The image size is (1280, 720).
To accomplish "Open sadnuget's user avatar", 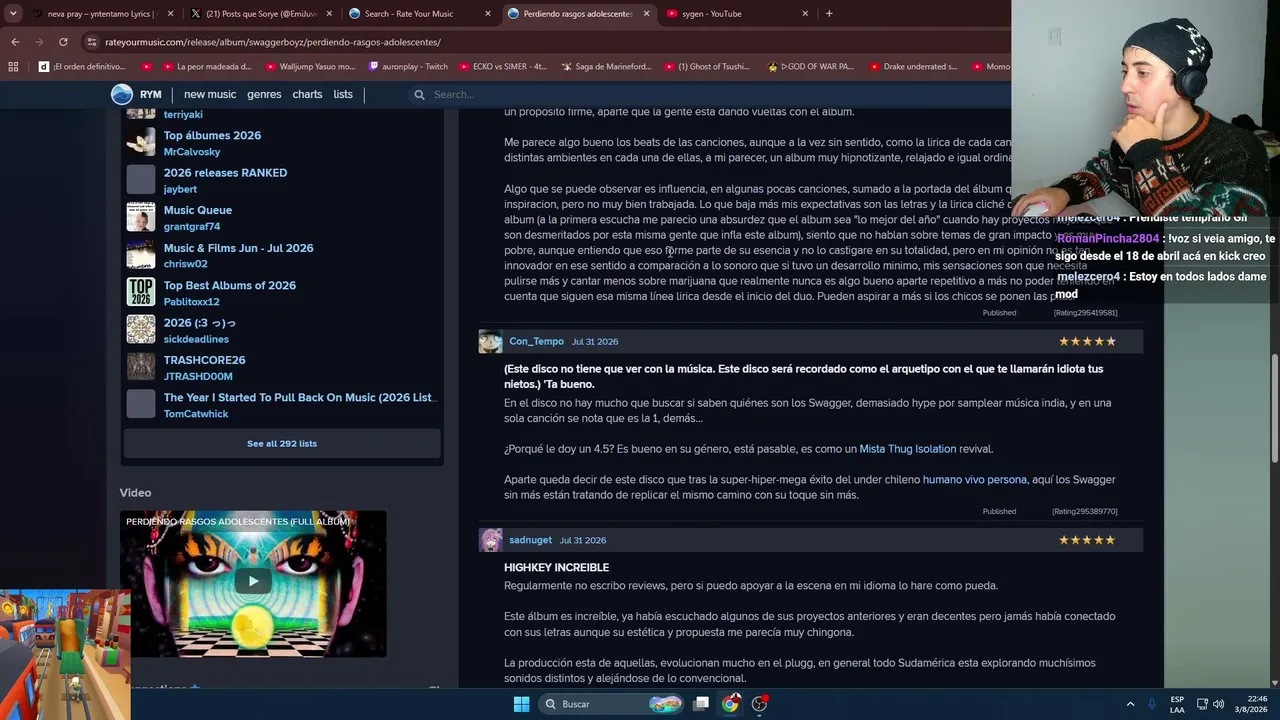I will (490, 540).
